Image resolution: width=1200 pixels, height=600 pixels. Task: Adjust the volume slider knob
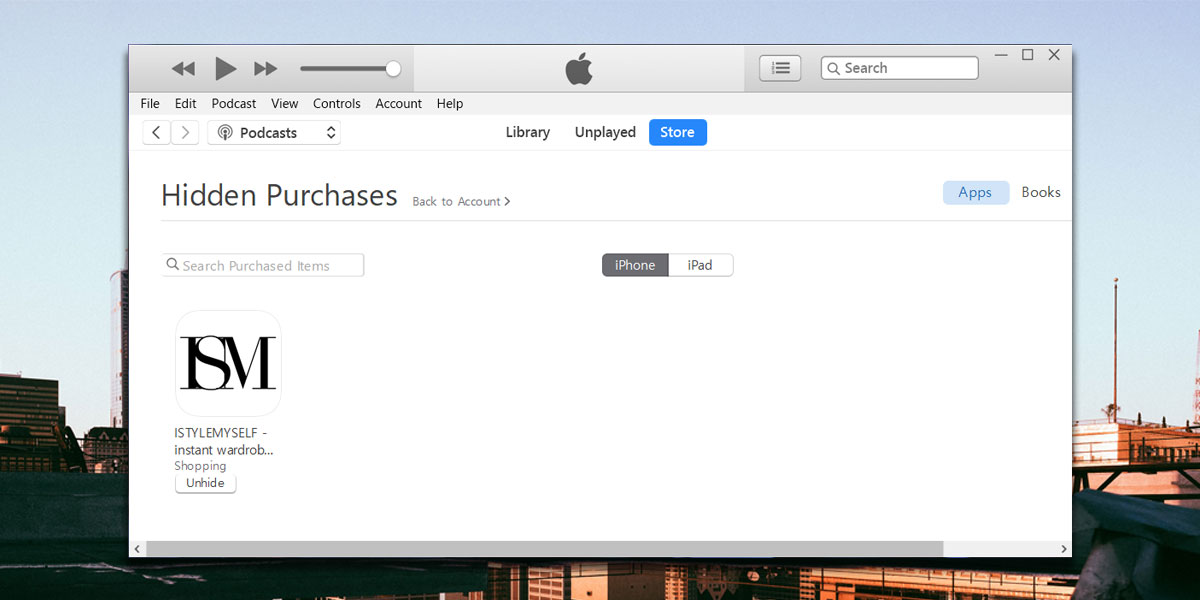393,68
